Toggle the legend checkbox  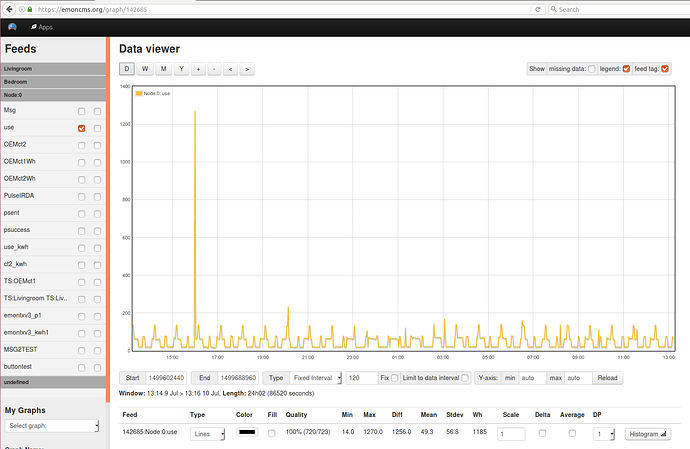(x=626, y=69)
